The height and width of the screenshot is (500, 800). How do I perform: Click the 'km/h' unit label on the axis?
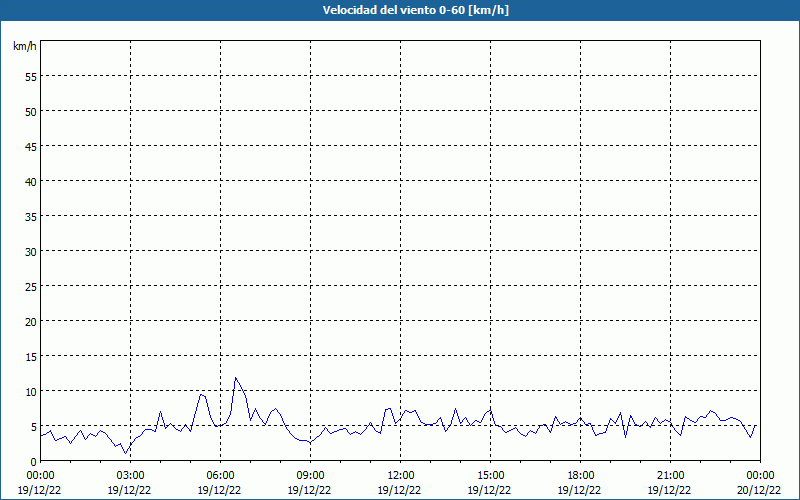coord(25,46)
